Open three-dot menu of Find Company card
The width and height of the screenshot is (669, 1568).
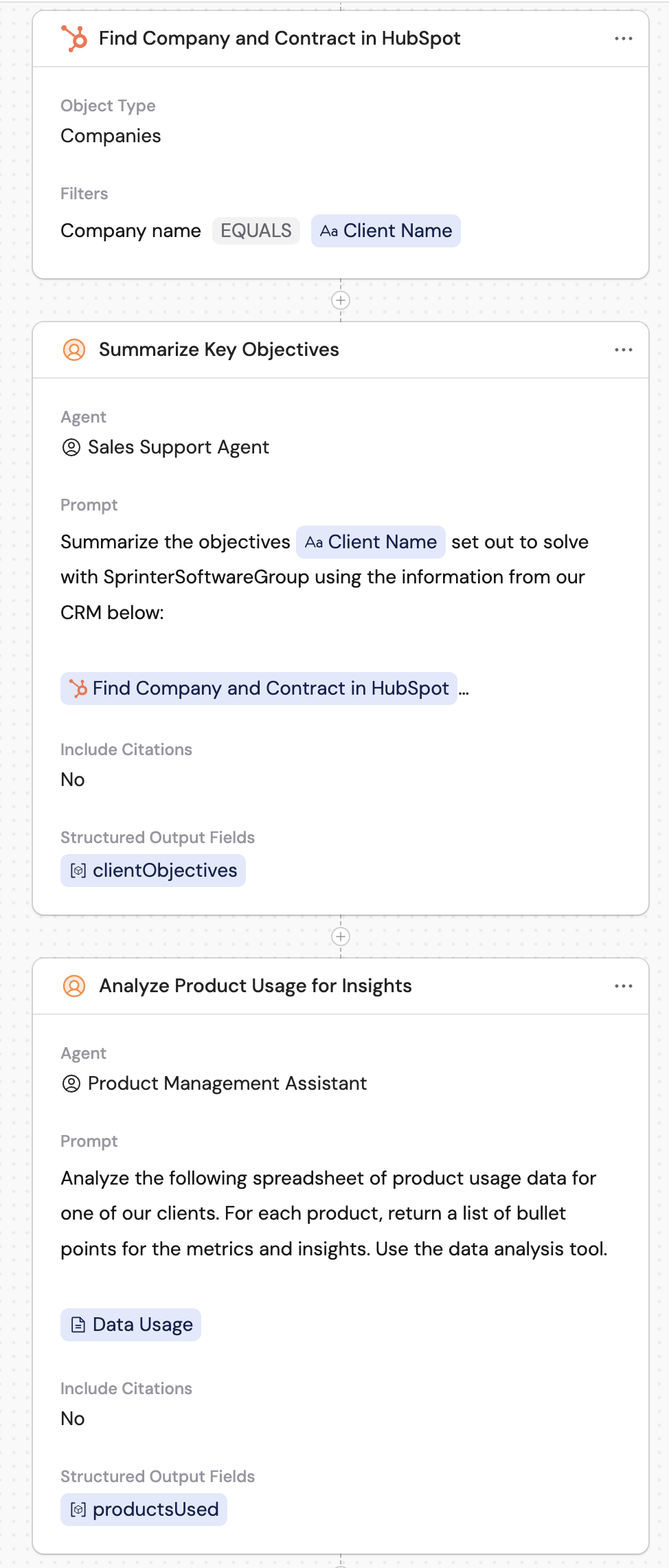tap(624, 38)
